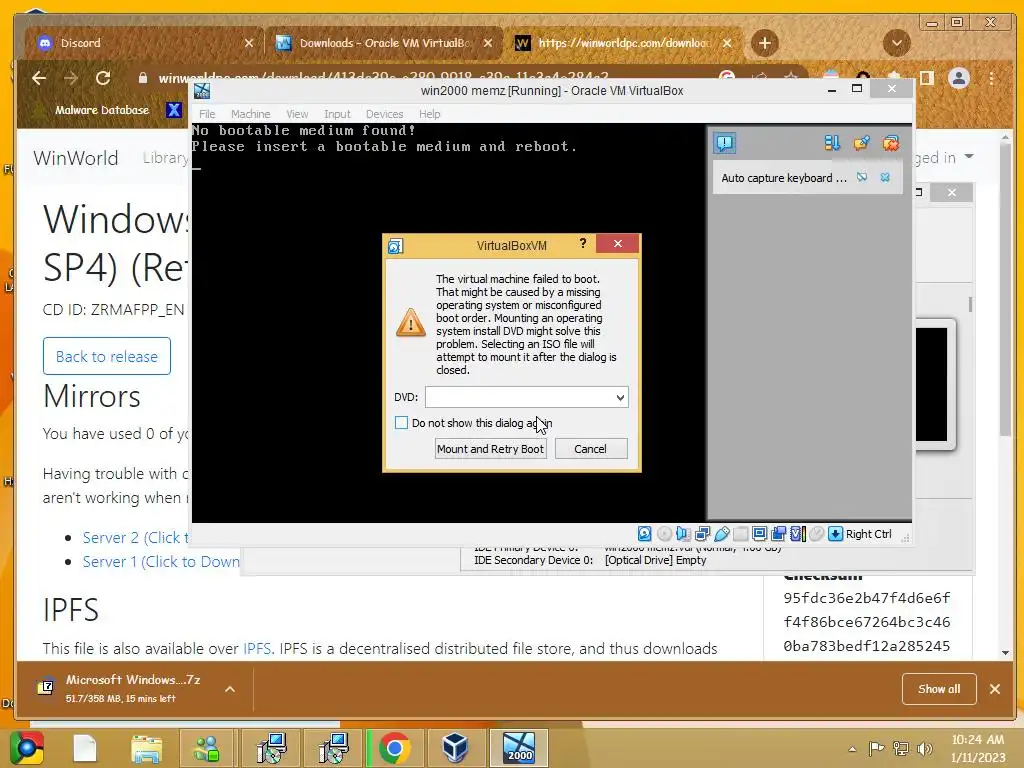The width and height of the screenshot is (1024, 768).
Task: Click the network adapters status icon
Action: coord(703,534)
